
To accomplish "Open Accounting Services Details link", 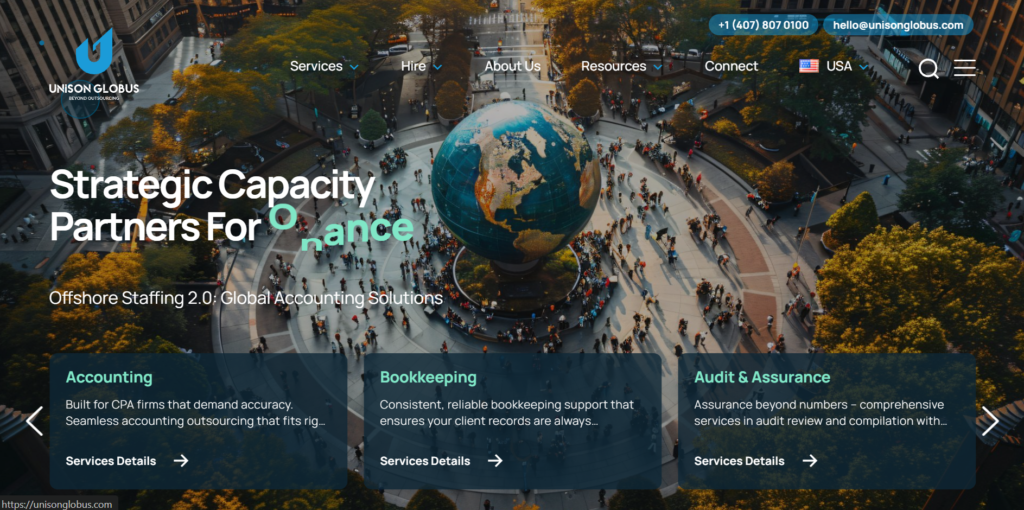I will pyautogui.click(x=111, y=461).
